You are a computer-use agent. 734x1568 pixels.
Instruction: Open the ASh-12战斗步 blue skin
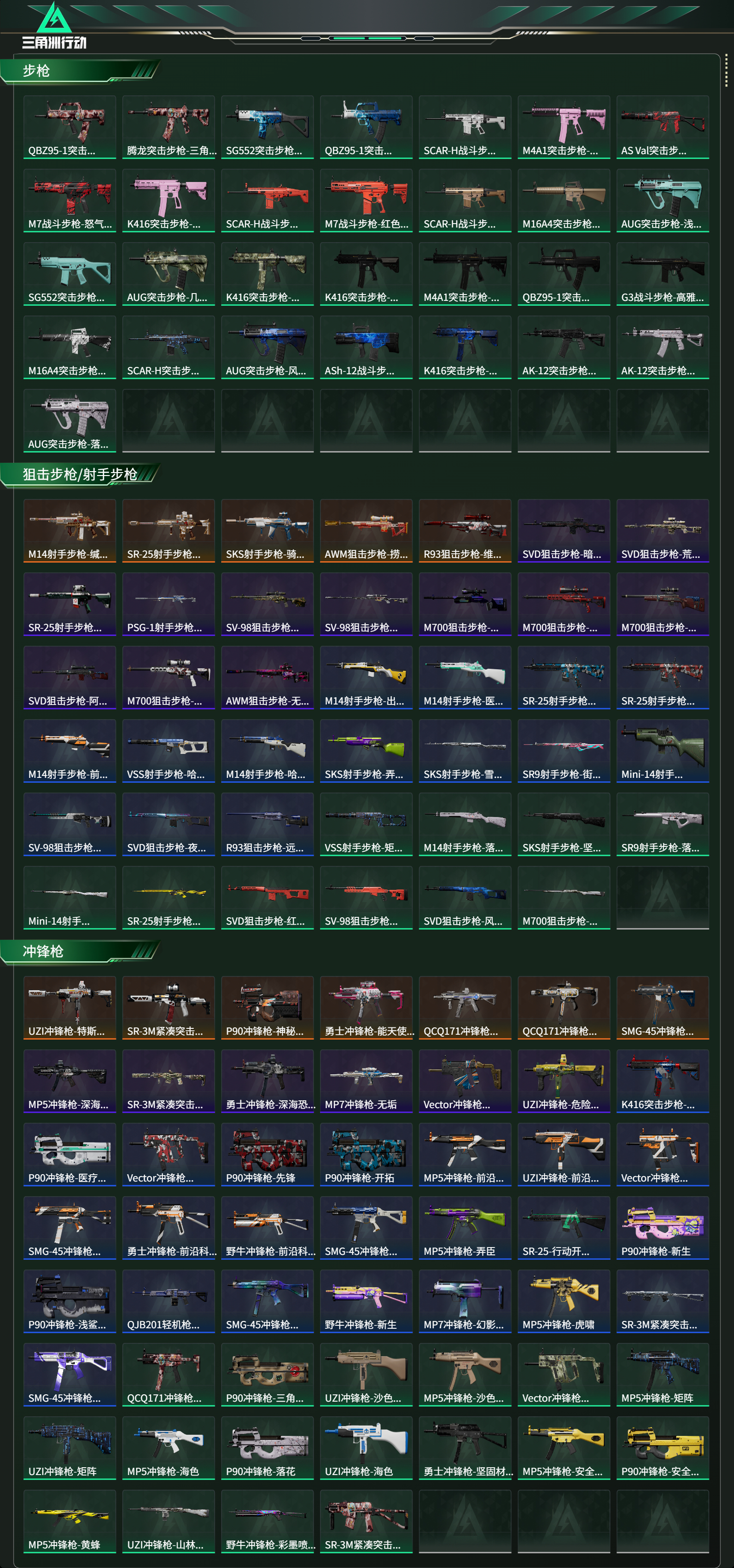tap(367, 347)
